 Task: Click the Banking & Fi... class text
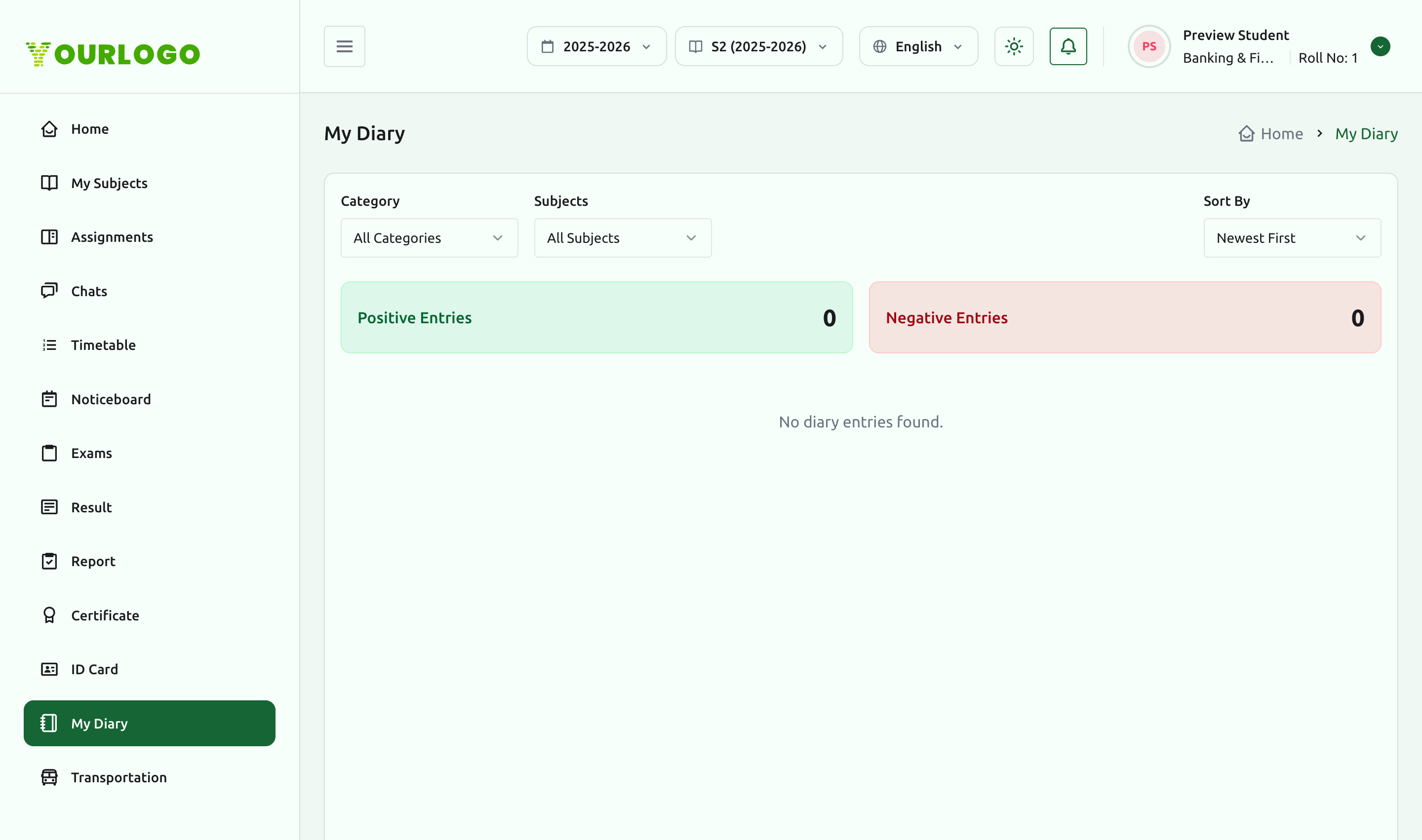1228,58
